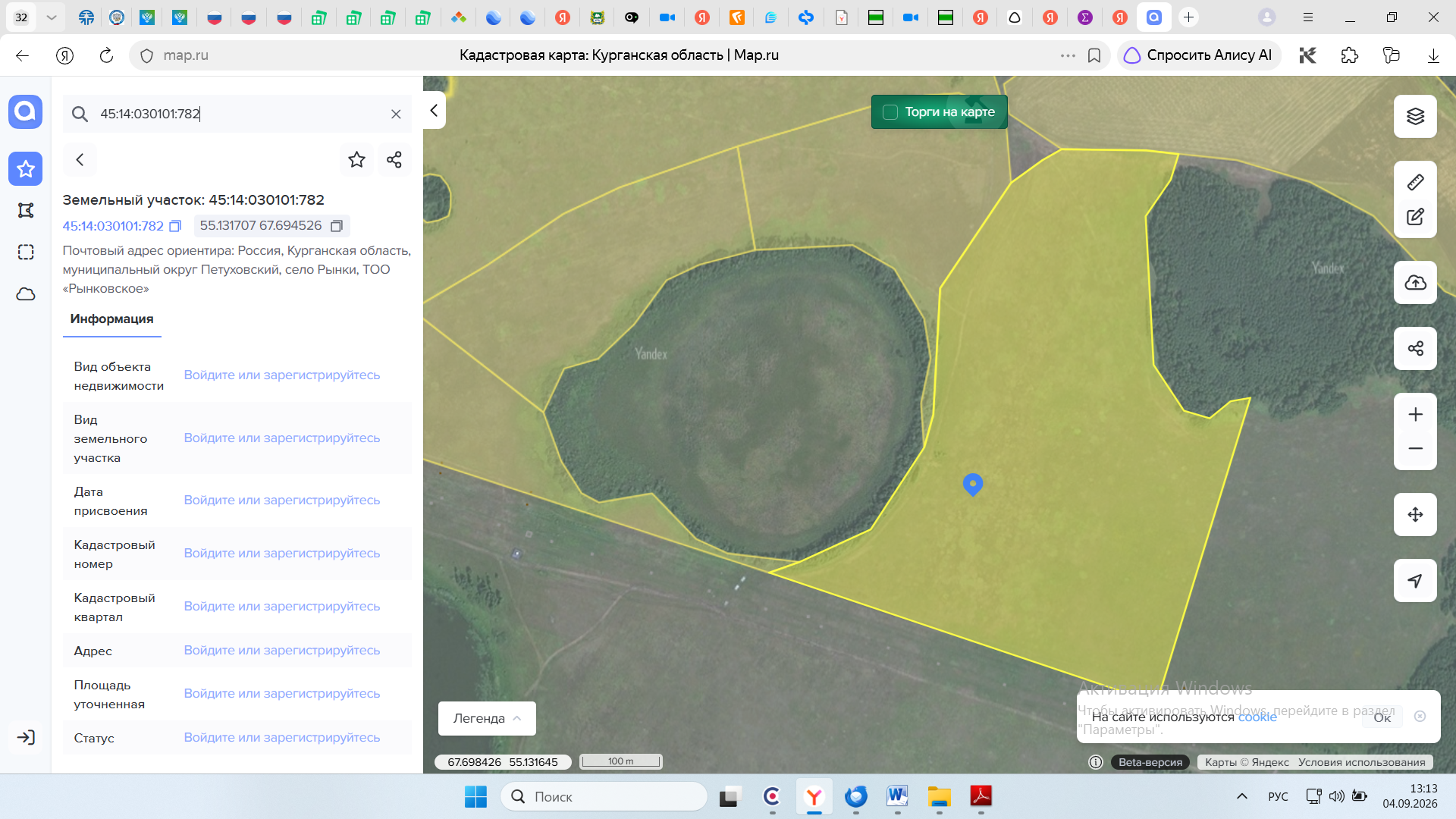Viewport: 1456px width, 819px height.
Task: Click Спросить Алису AI button
Action: click(1198, 55)
